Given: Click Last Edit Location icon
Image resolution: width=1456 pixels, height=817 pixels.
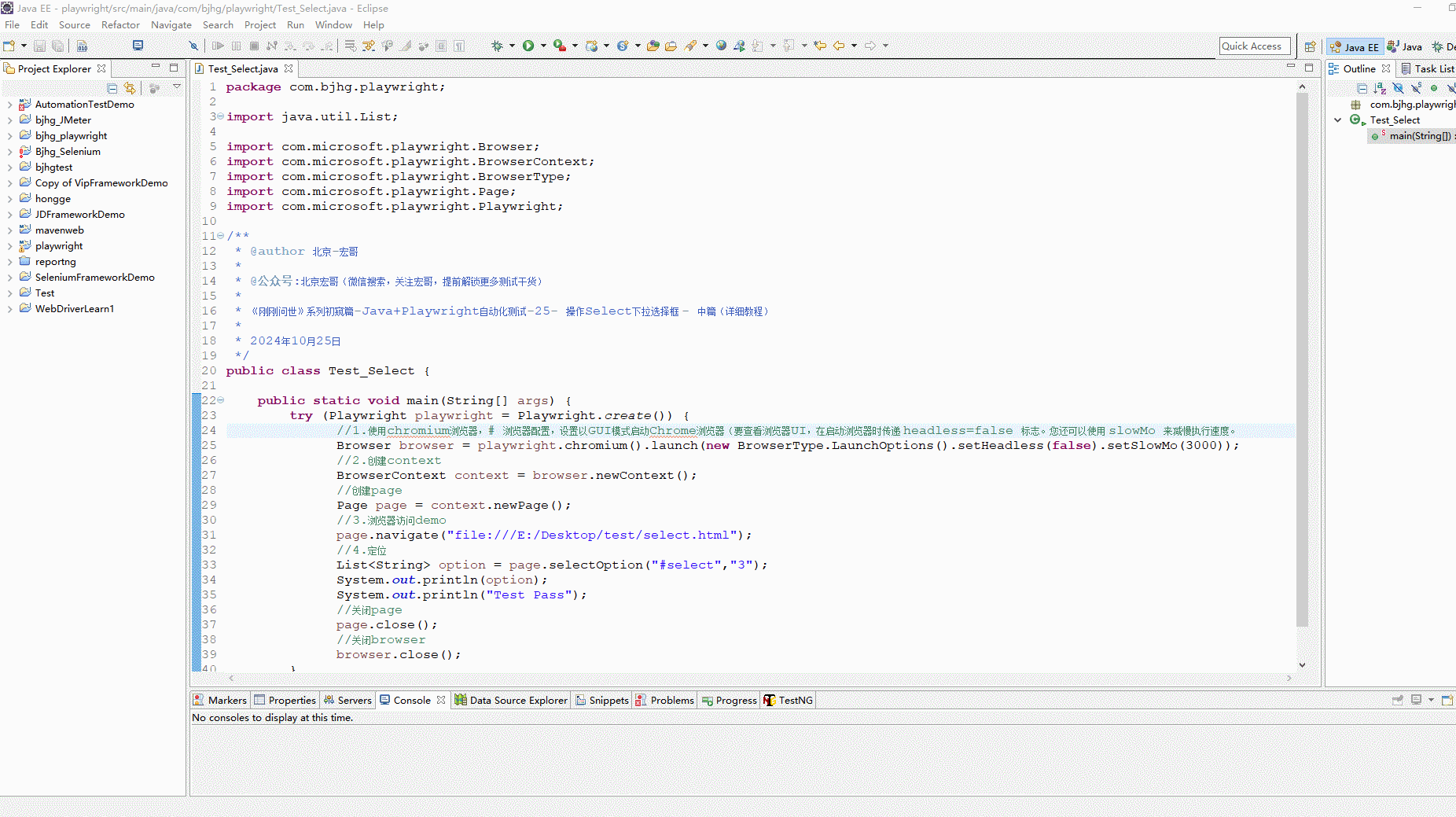Looking at the screenshot, I should [820, 46].
